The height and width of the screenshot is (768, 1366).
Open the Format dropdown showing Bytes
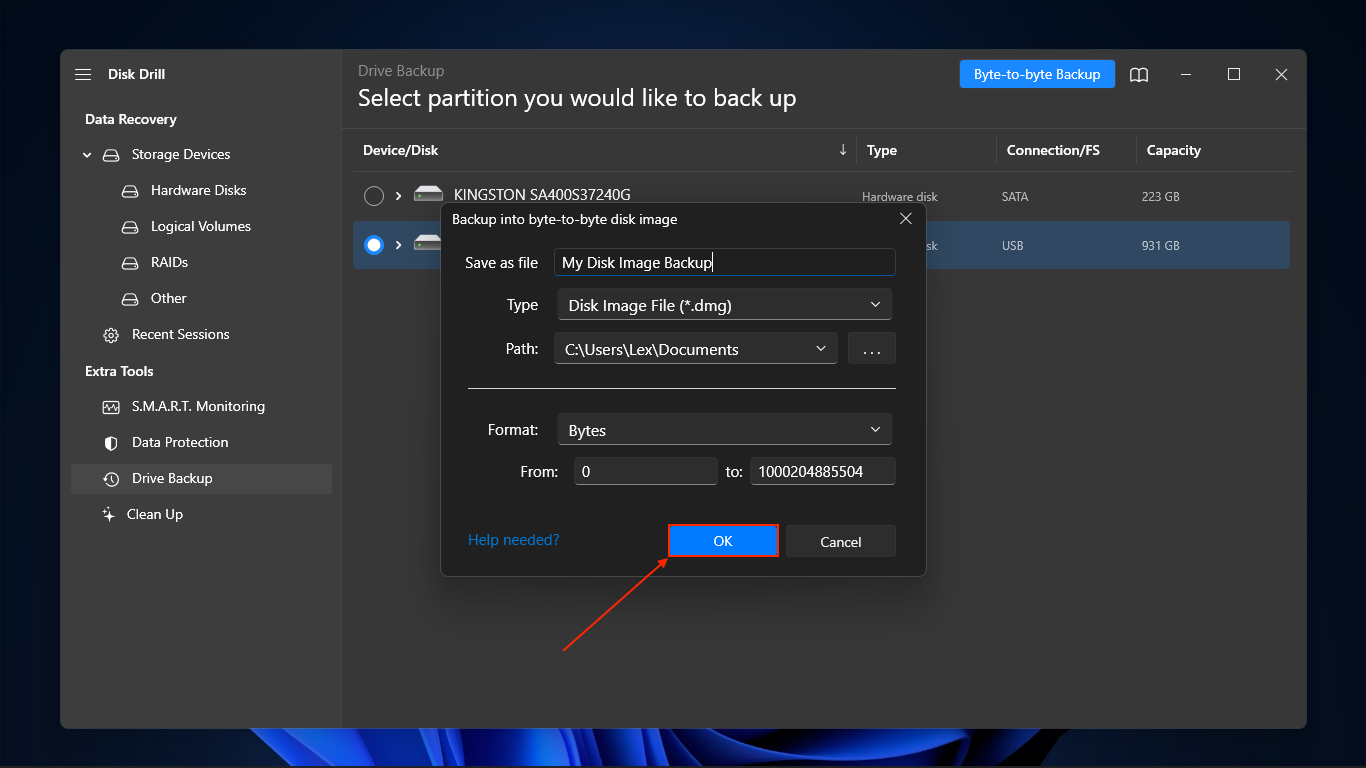coord(725,430)
